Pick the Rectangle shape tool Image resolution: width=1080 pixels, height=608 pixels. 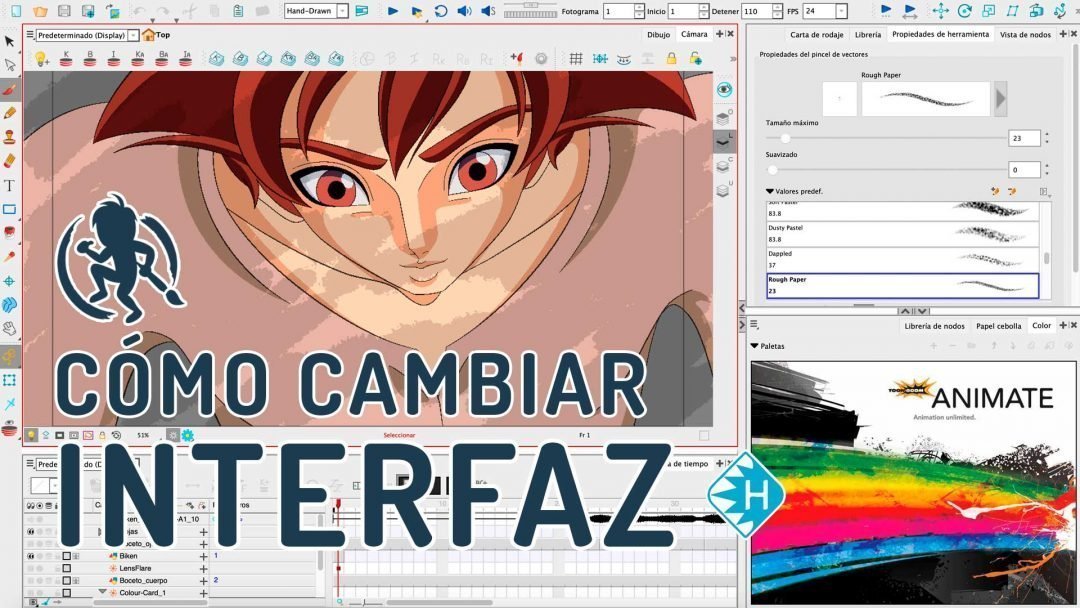(9, 209)
